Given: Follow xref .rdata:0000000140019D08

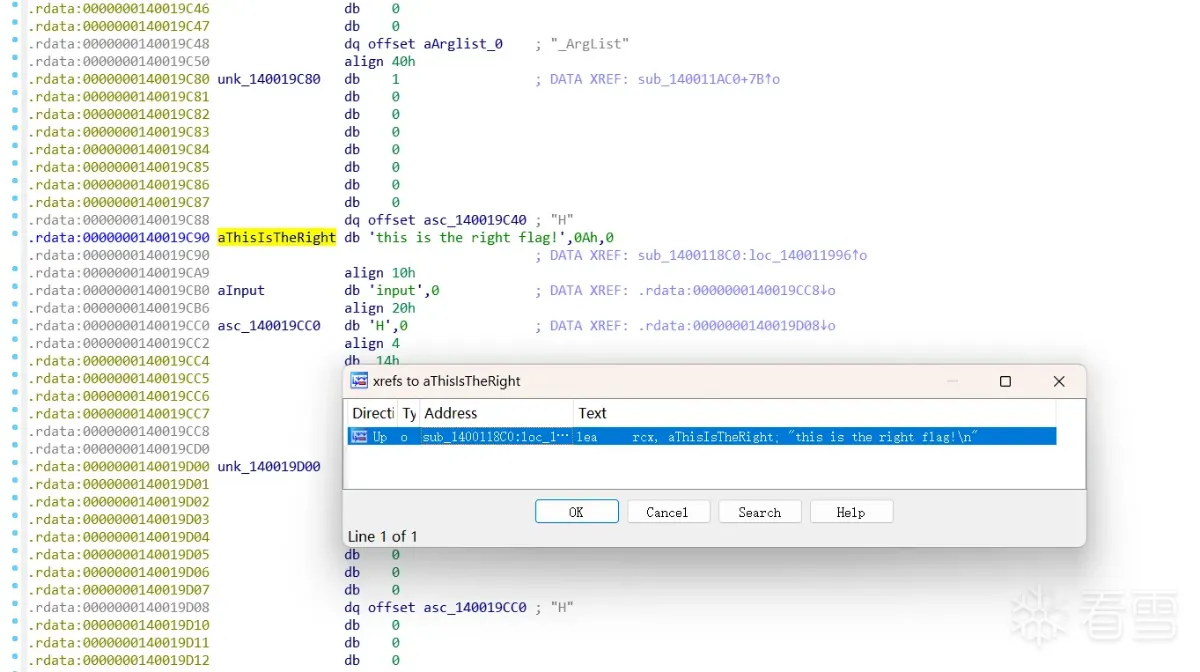Looking at the screenshot, I should (737, 326).
